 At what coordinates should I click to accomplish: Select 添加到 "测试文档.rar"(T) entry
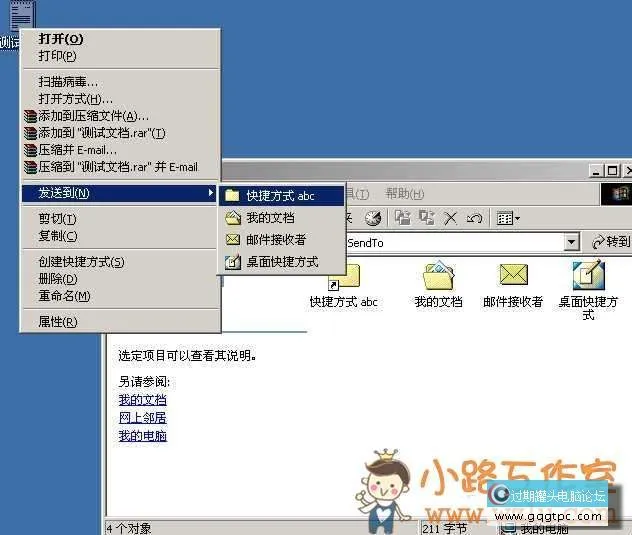point(120,133)
